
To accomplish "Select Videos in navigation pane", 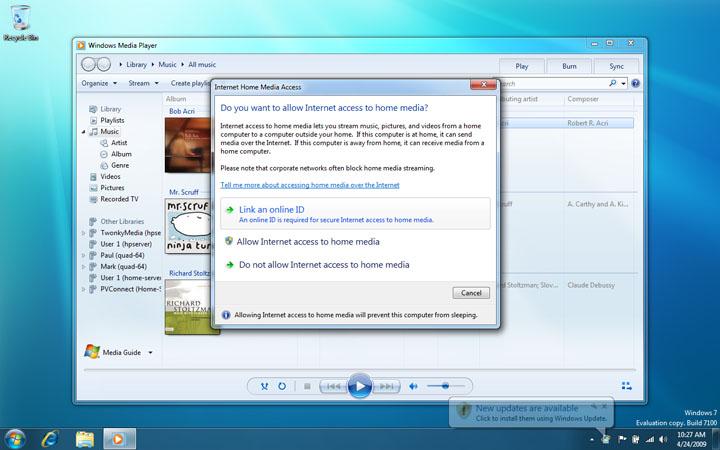I will click(x=110, y=176).
